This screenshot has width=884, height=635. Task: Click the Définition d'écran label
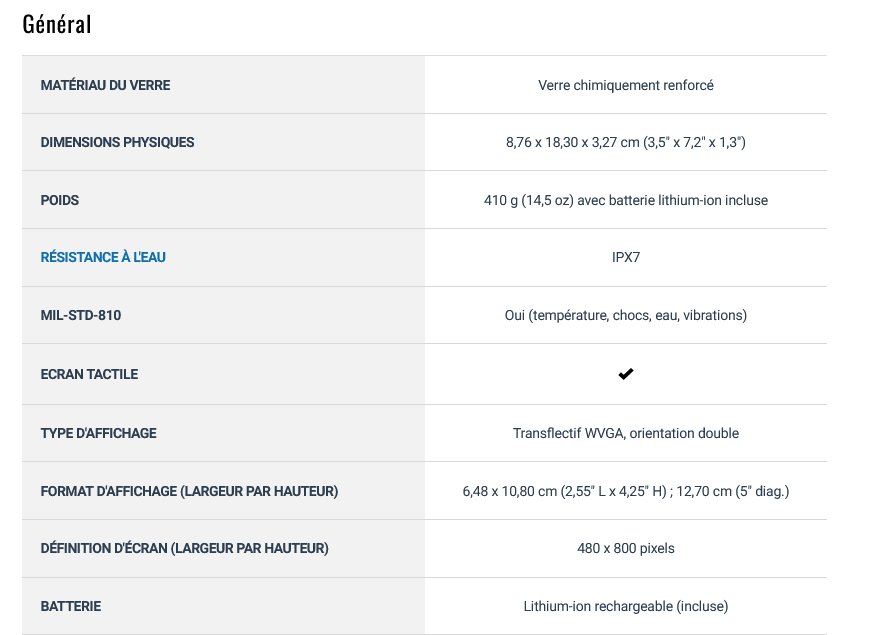[x=184, y=548]
